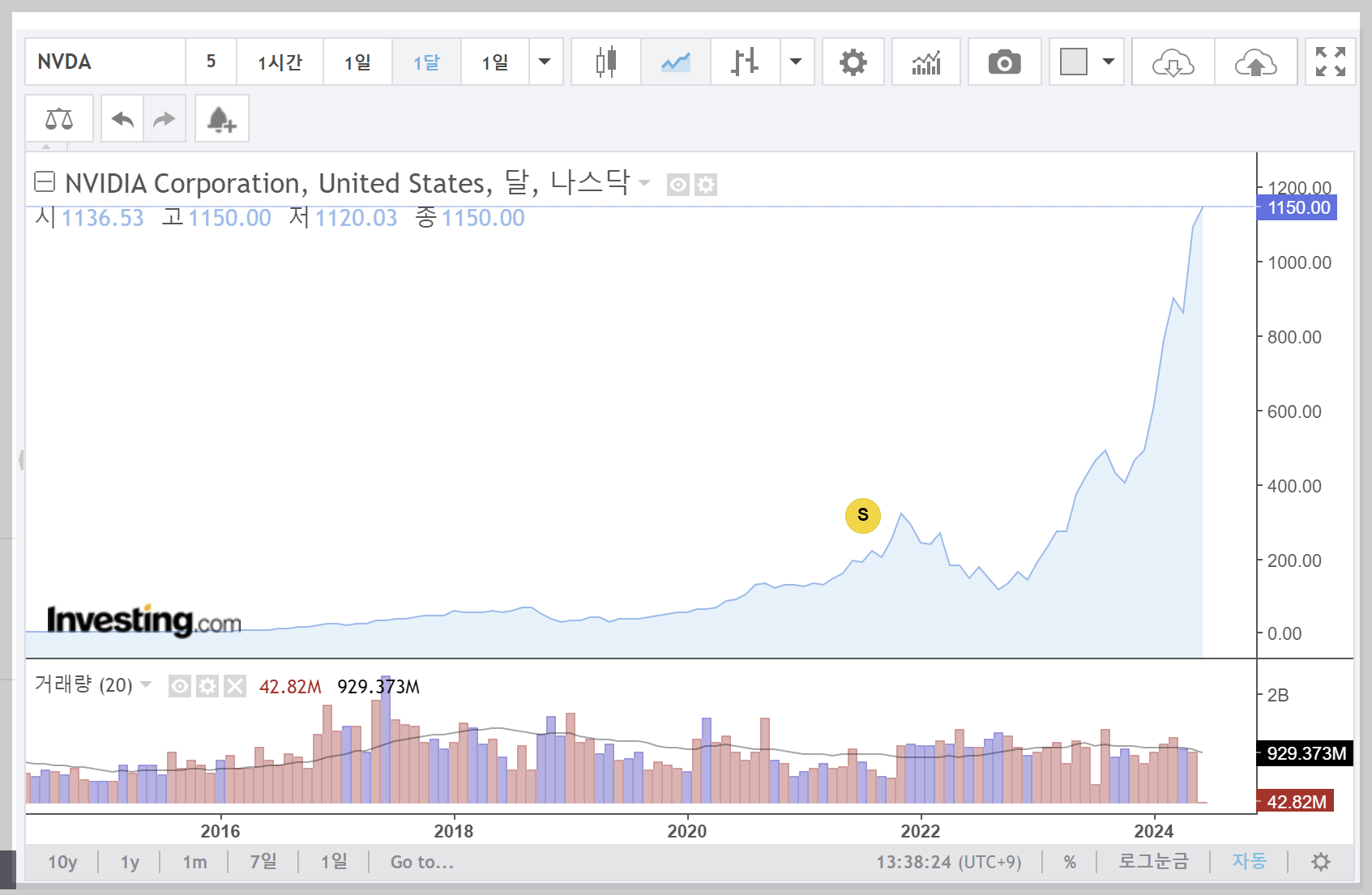Open the compare symbols scale icon
This screenshot has height=895, width=1372.
59,119
